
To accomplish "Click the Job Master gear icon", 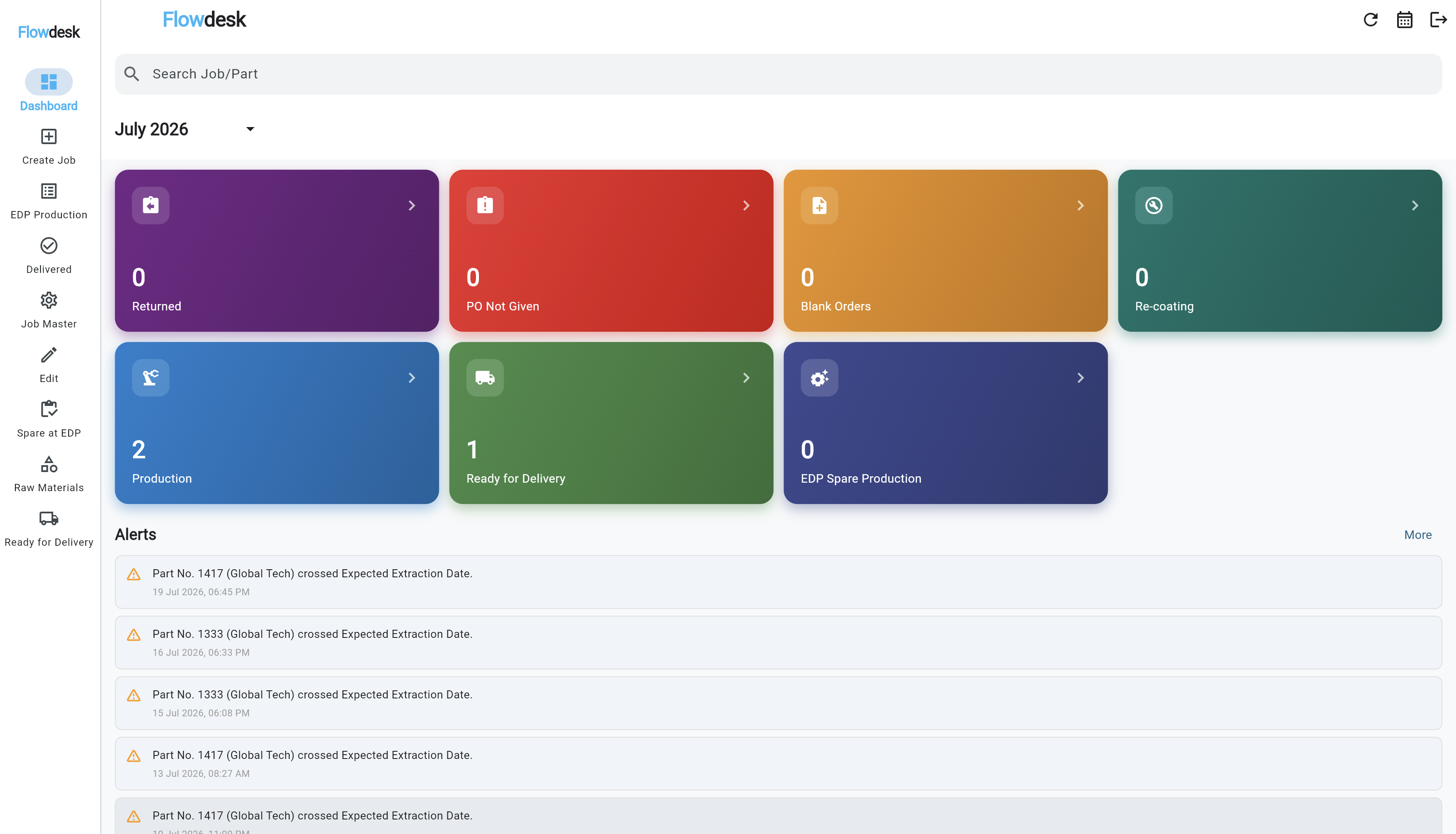I will pos(49,300).
